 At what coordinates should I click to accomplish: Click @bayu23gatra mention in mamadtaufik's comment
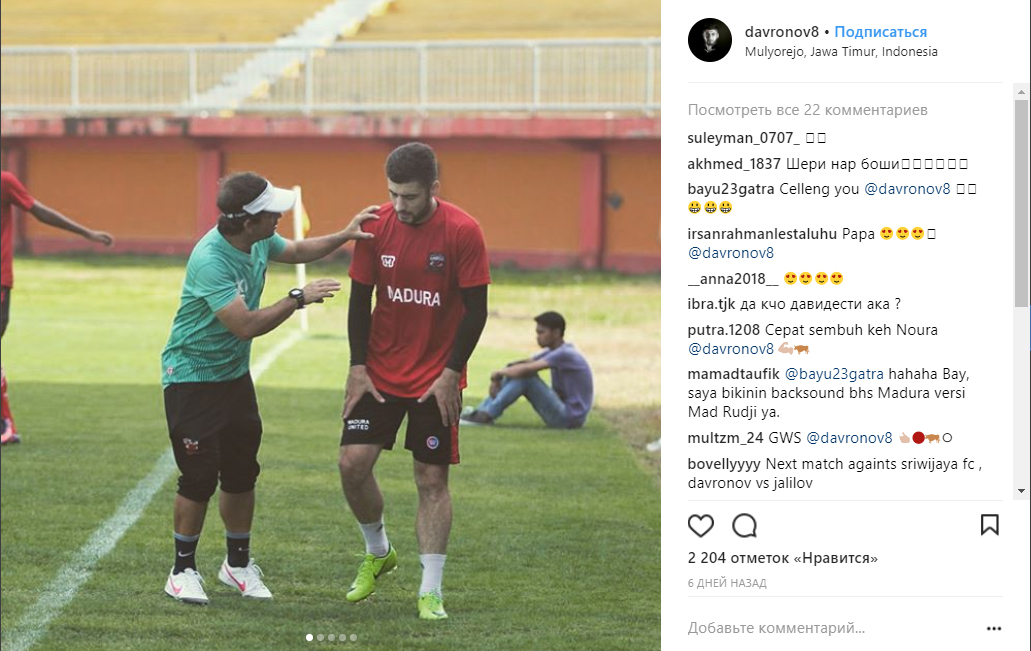pos(834,374)
